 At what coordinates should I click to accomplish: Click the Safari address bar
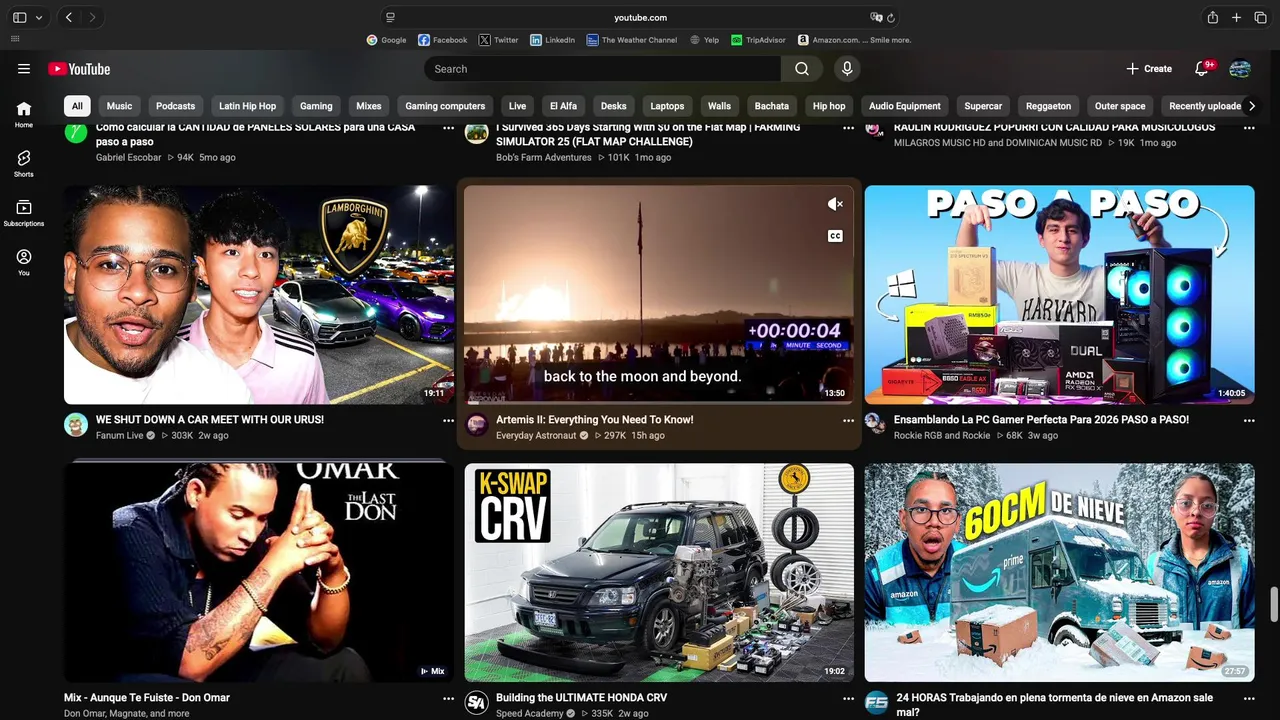[x=640, y=17]
